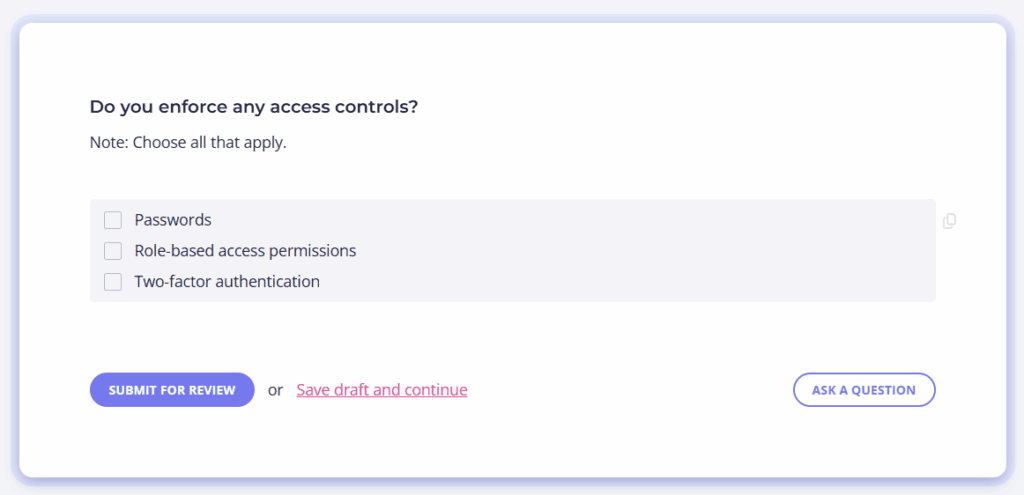Enable the Role-based access permissions checkbox

pos(113,251)
